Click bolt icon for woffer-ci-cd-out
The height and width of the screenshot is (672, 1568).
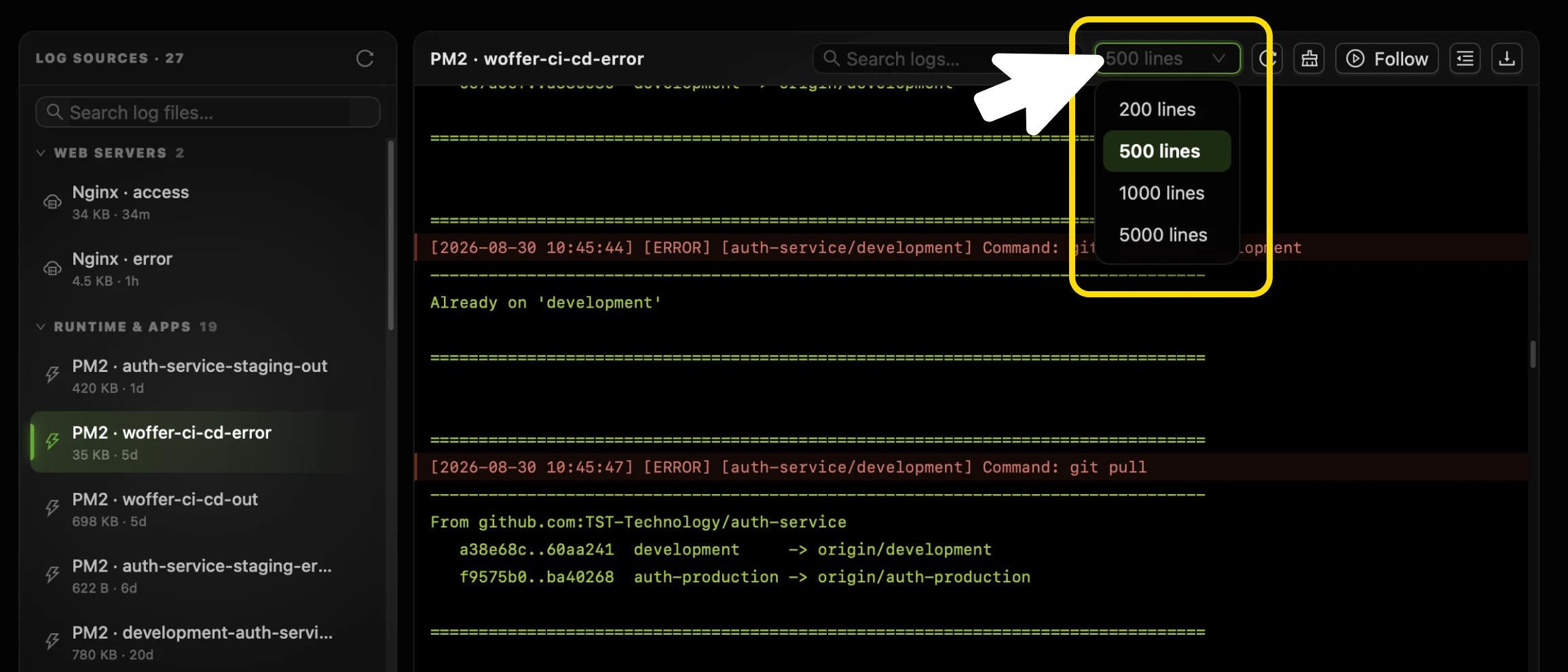pos(52,508)
